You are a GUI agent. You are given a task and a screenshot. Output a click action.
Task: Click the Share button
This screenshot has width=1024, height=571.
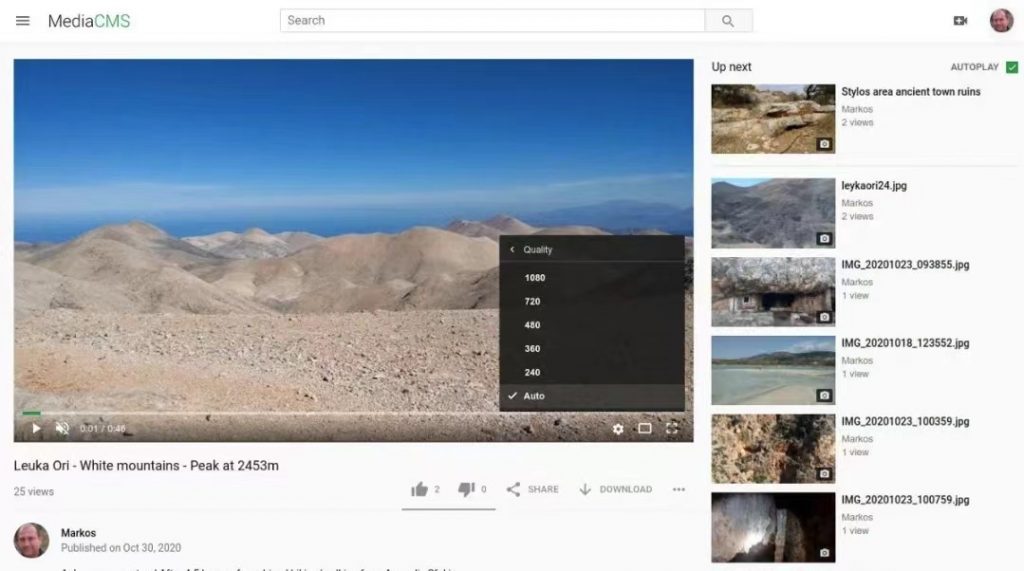pyautogui.click(x=532, y=489)
